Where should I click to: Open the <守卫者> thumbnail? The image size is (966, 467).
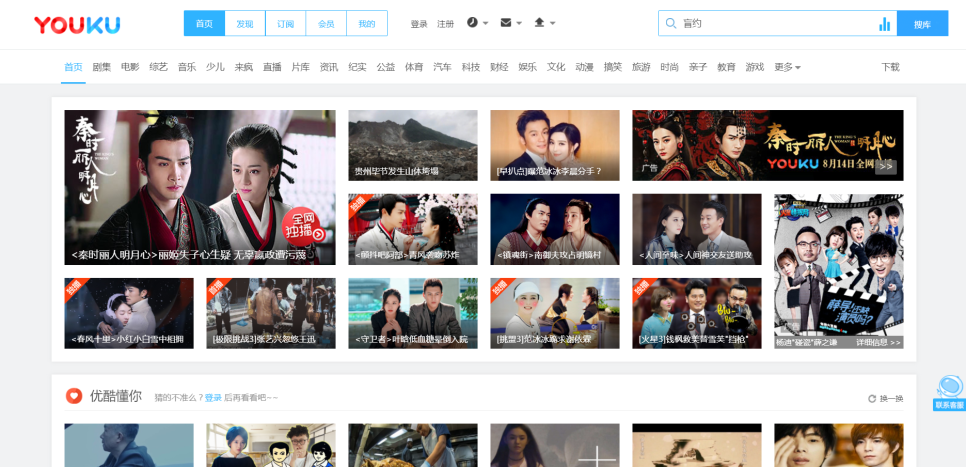(x=413, y=313)
